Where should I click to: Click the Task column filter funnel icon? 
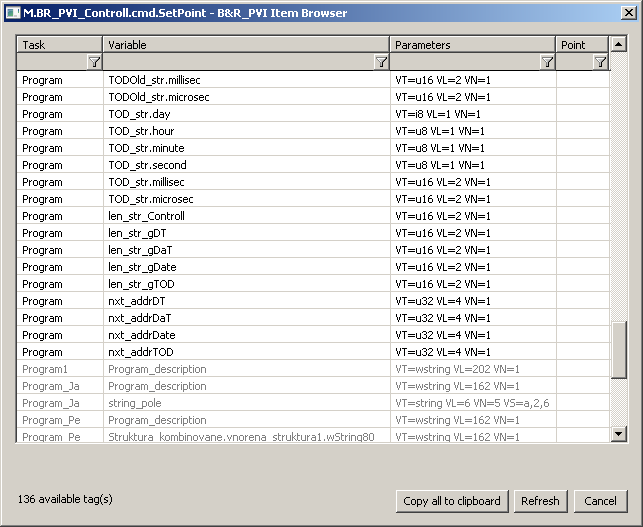coord(94,62)
